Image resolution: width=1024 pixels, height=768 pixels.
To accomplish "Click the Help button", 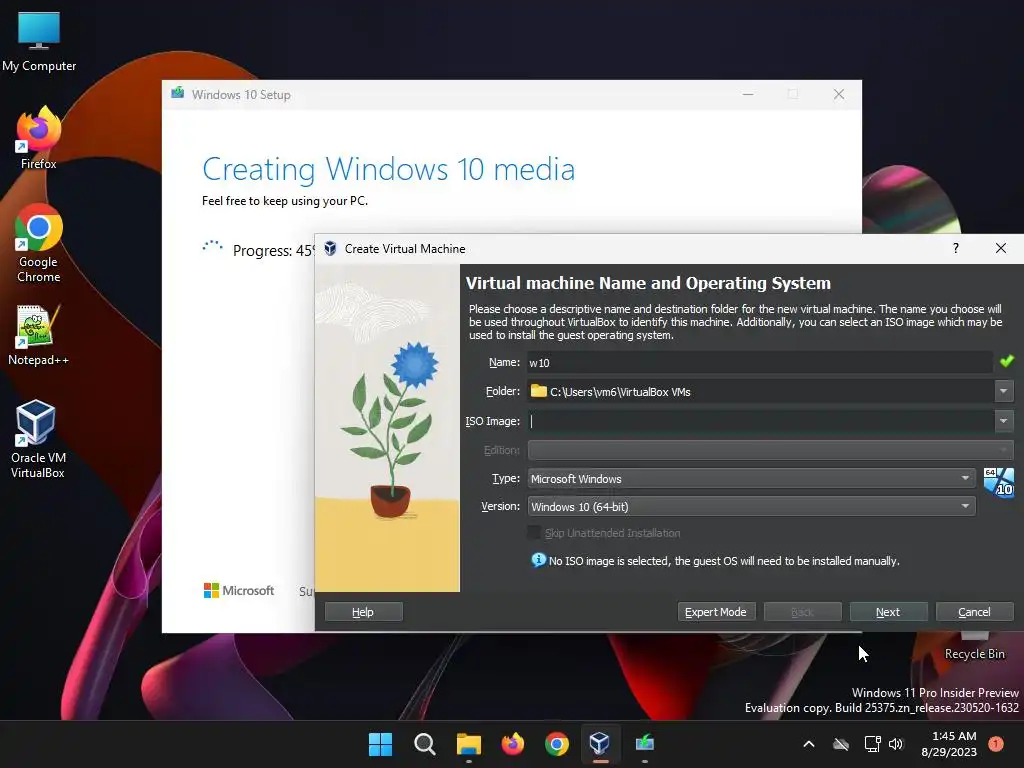I will (x=363, y=612).
